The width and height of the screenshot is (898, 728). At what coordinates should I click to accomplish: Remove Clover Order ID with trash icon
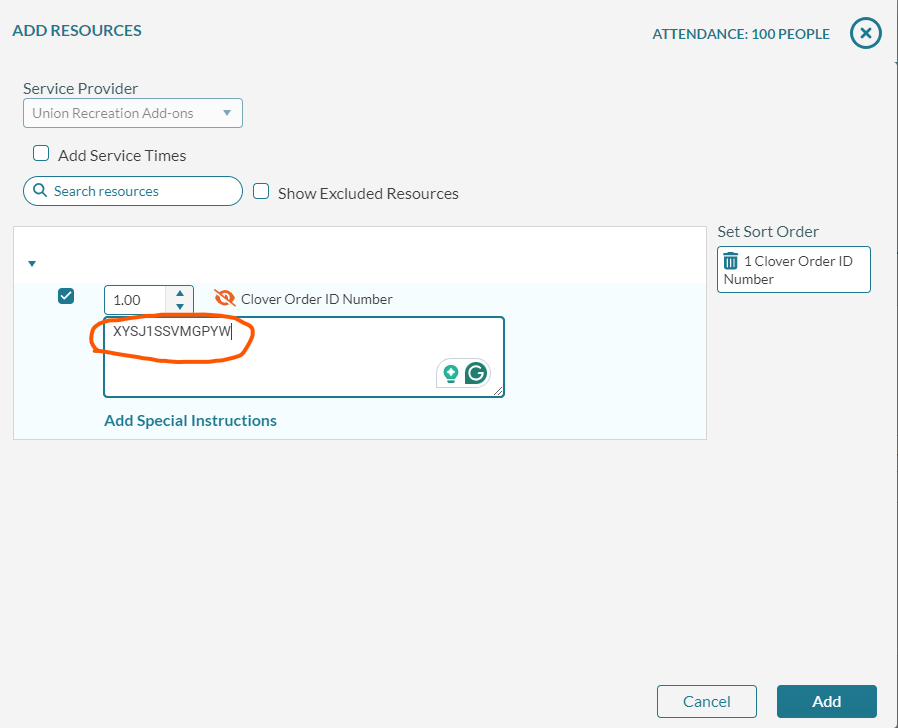[730, 261]
